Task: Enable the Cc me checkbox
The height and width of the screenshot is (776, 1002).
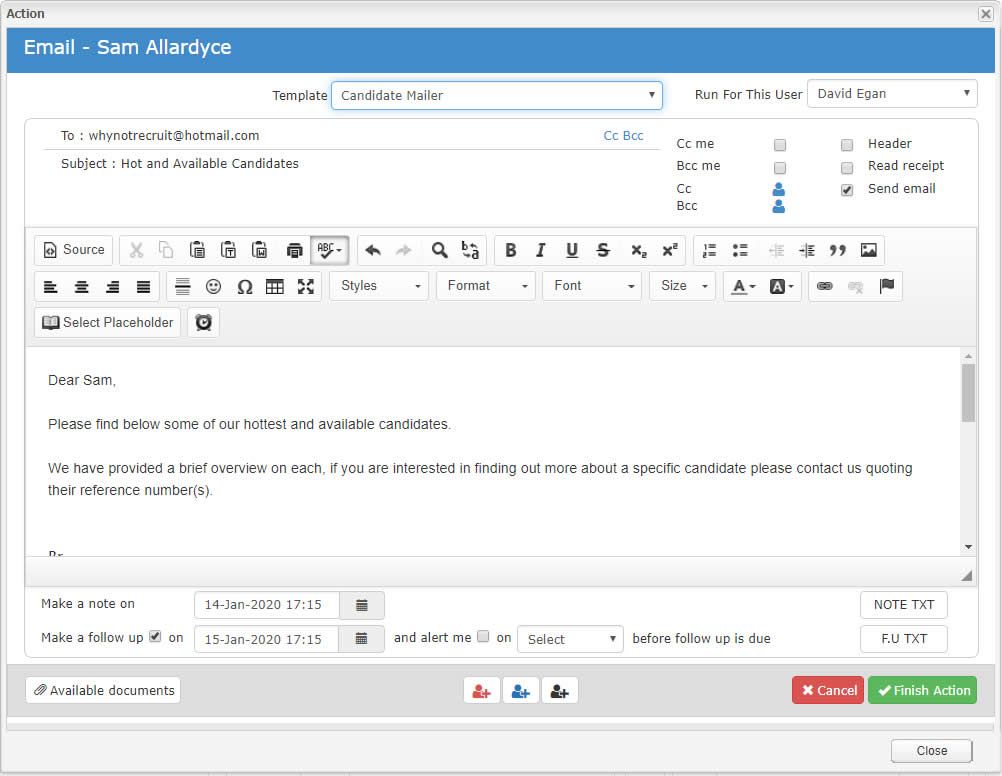Action: 780,145
